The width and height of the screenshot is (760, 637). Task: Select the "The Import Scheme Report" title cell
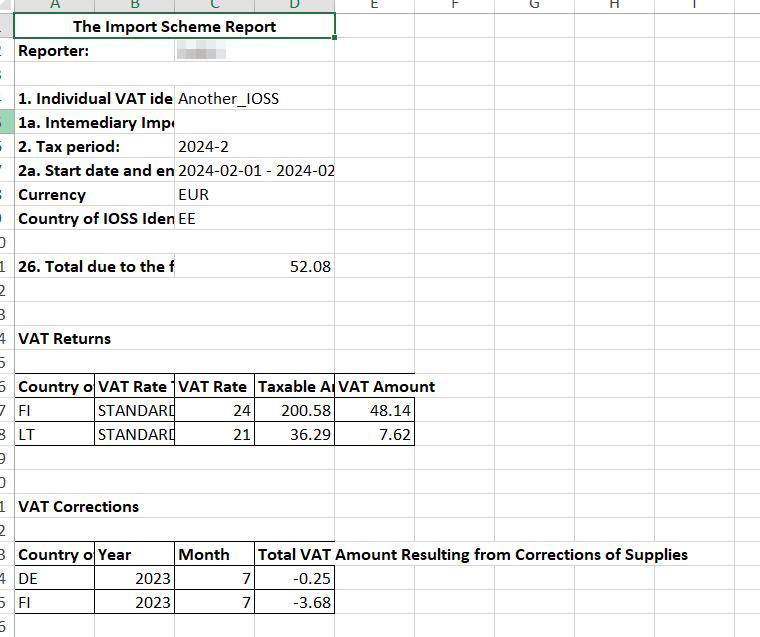click(x=174, y=27)
